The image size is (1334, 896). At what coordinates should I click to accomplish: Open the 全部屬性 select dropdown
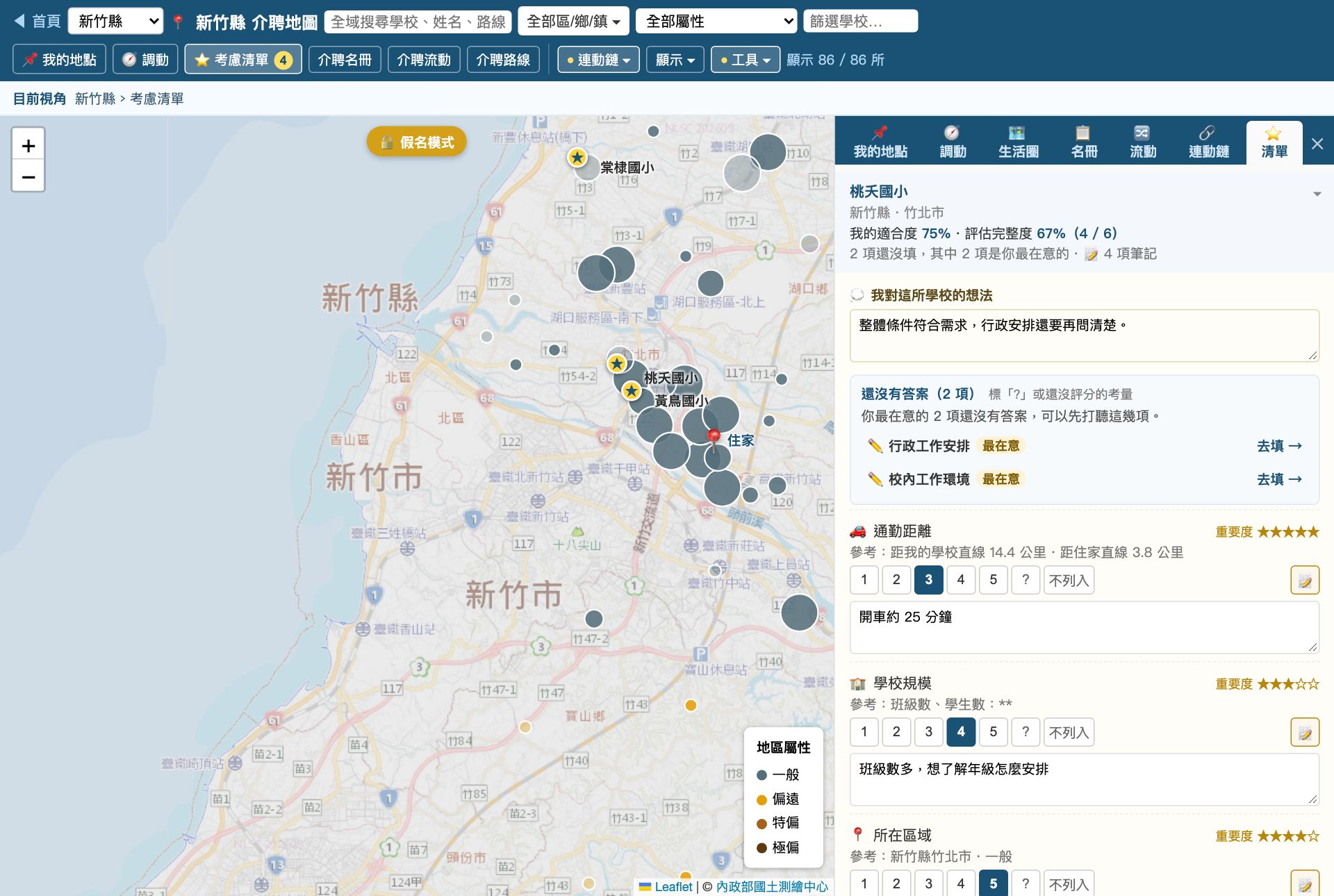(x=716, y=22)
